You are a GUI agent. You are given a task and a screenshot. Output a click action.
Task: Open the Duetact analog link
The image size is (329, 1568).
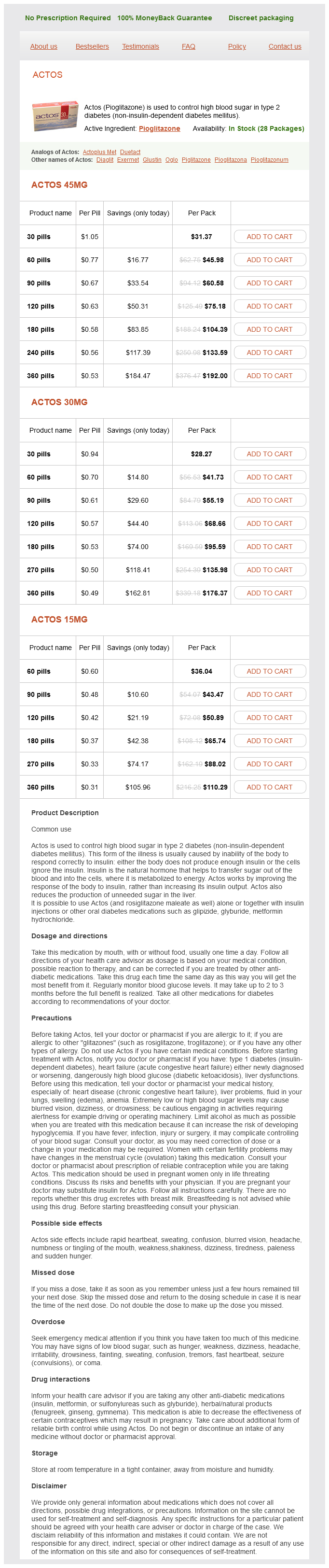[130, 152]
